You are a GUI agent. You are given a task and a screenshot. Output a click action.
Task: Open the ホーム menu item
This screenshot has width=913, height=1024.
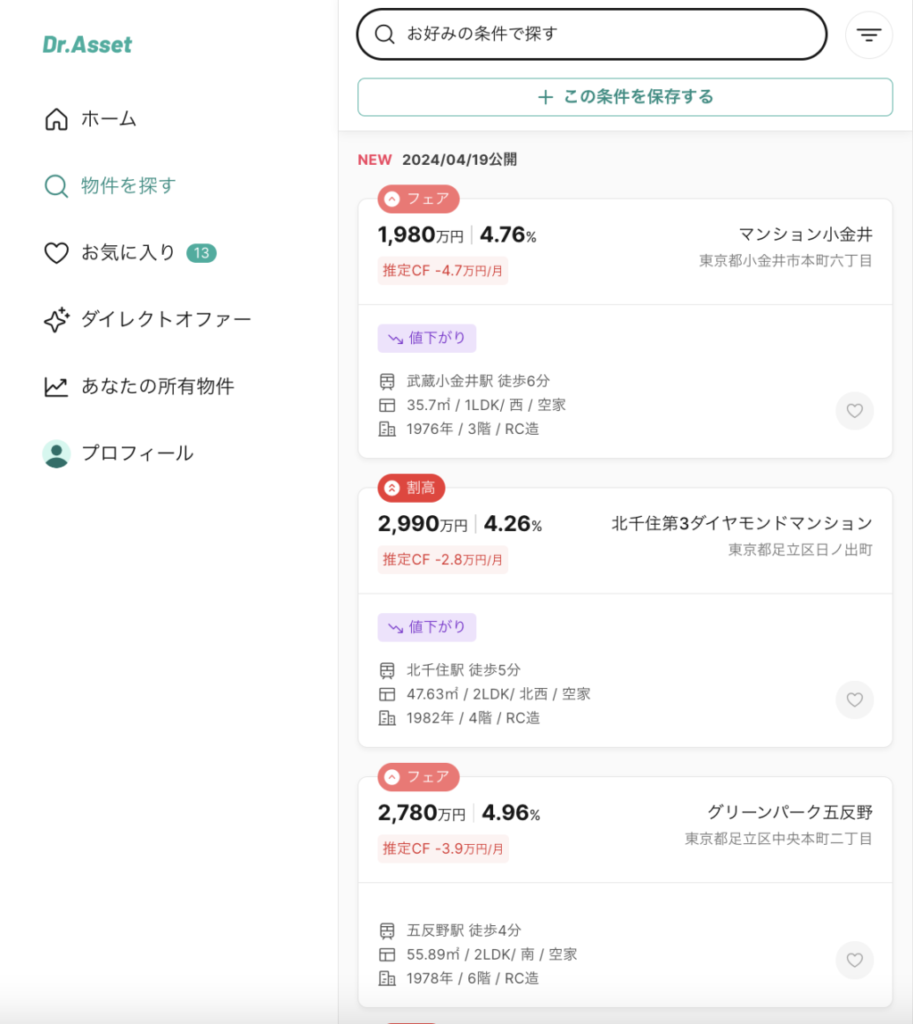coord(108,119)
